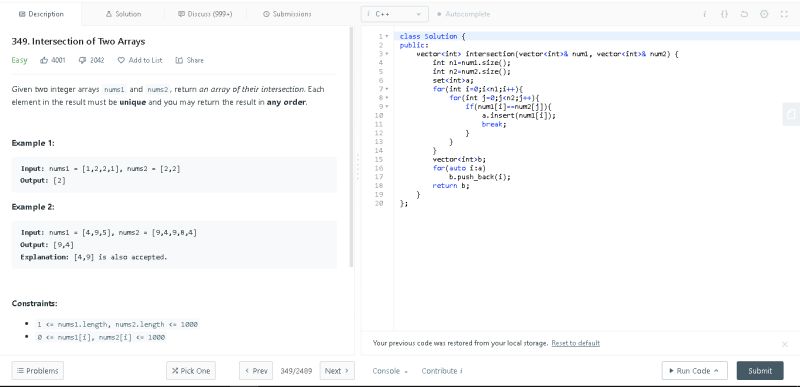Image resolution: width=800 pixels, height=387 pixels.
Task: Click the format code braces icon
Action: [724, 14]
